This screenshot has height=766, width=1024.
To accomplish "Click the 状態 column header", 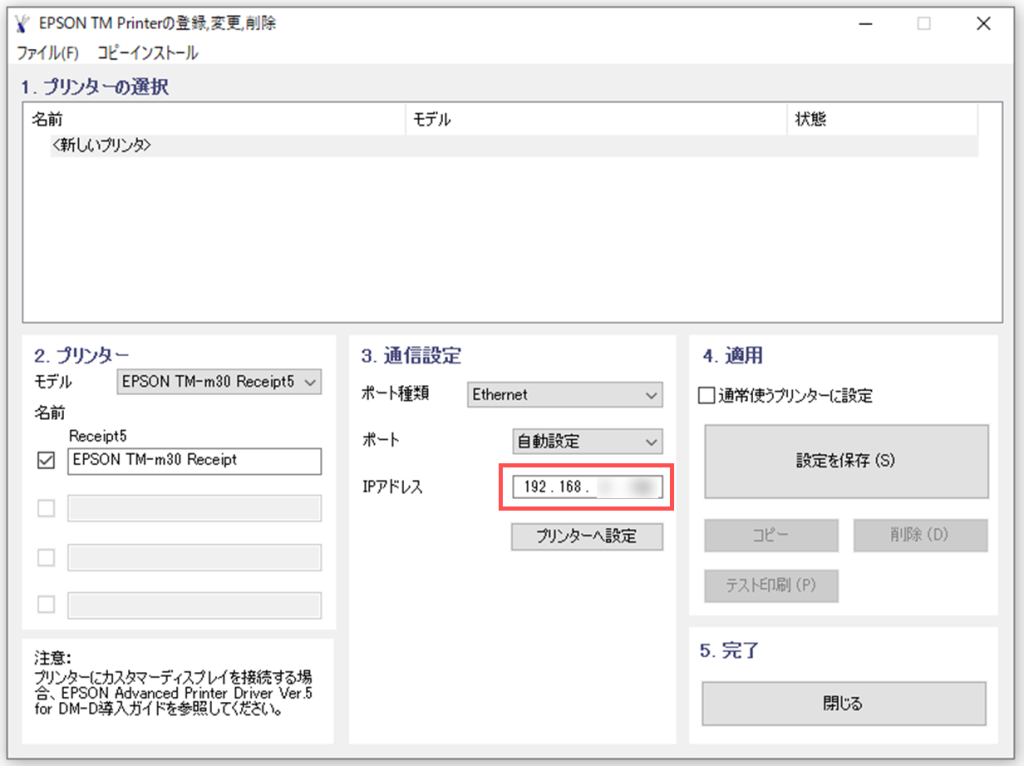I will pos(882,120).
